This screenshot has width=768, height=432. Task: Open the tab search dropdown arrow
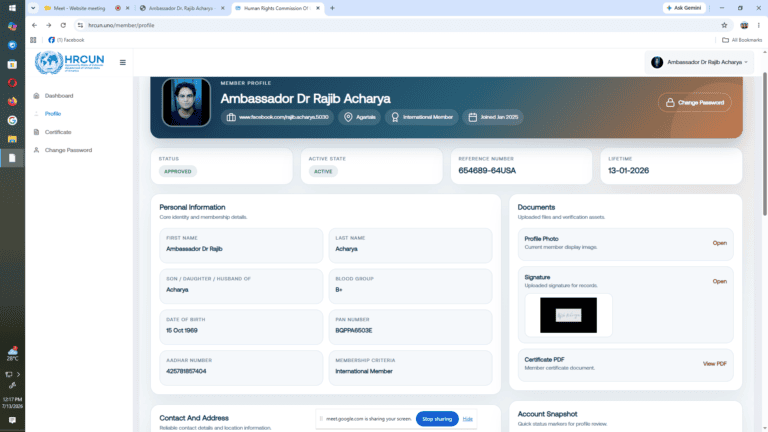point(33,8)
